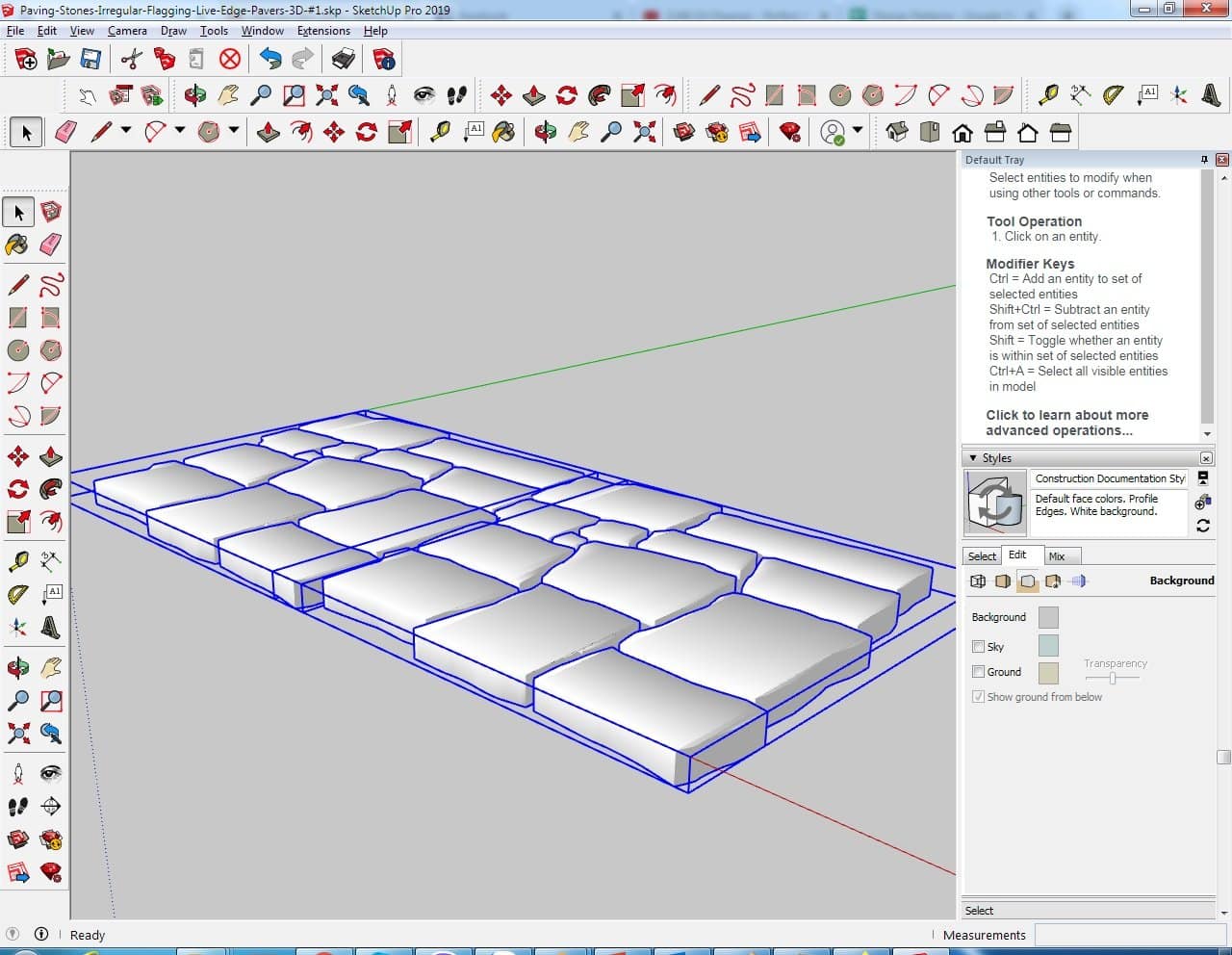Click the Print icon in top toolbar
The image size is (1232, 955).
343,60
